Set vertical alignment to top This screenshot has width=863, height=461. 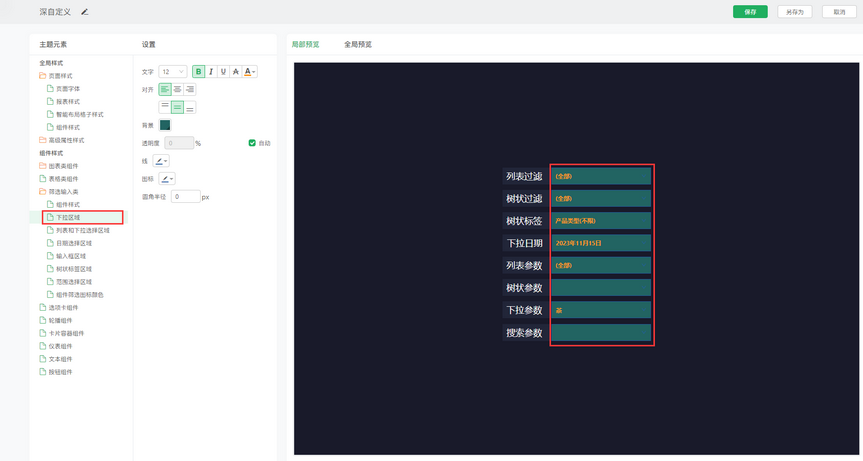165,107
